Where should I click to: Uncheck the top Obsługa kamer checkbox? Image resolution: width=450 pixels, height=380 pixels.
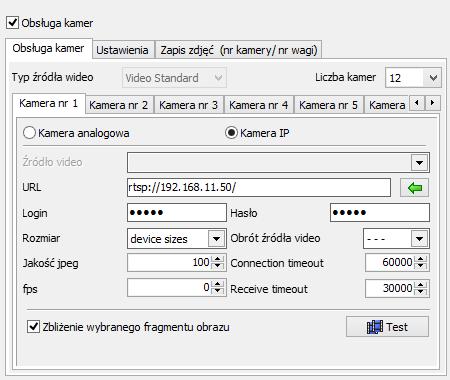[12, 23]
